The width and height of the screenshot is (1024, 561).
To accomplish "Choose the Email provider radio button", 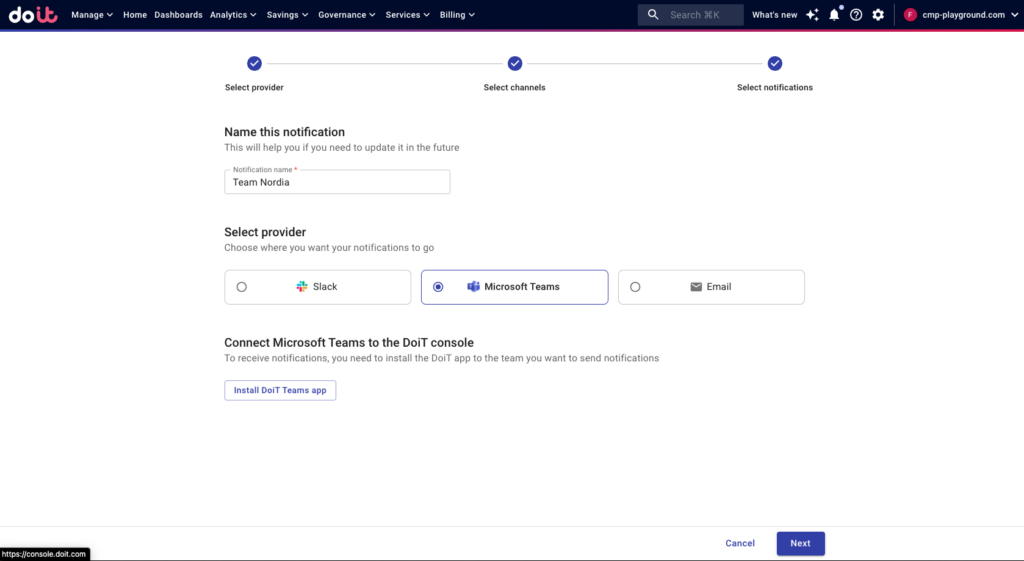I will tap(635, 287).
